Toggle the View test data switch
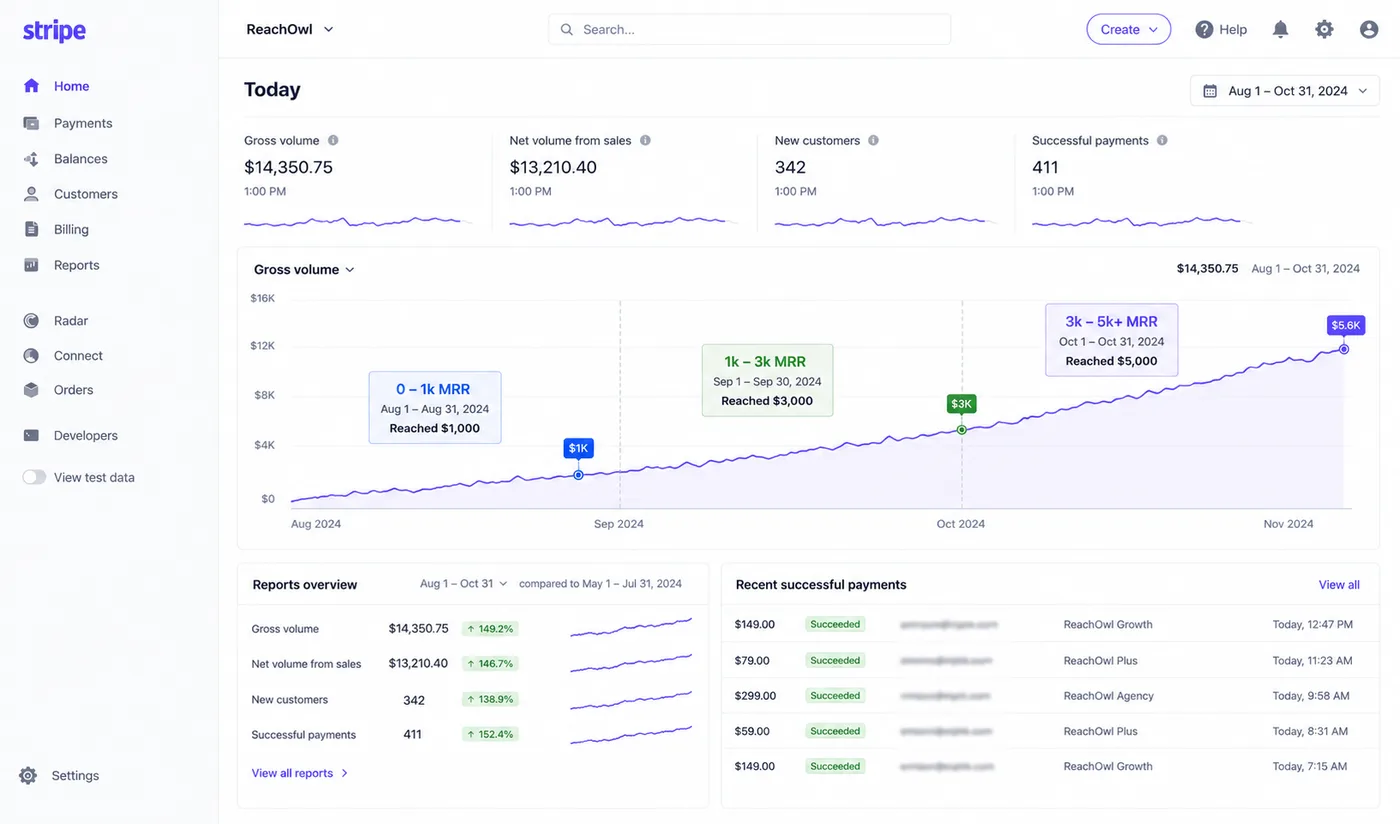This screenshot has width=1400, height=824. (35, 477)
